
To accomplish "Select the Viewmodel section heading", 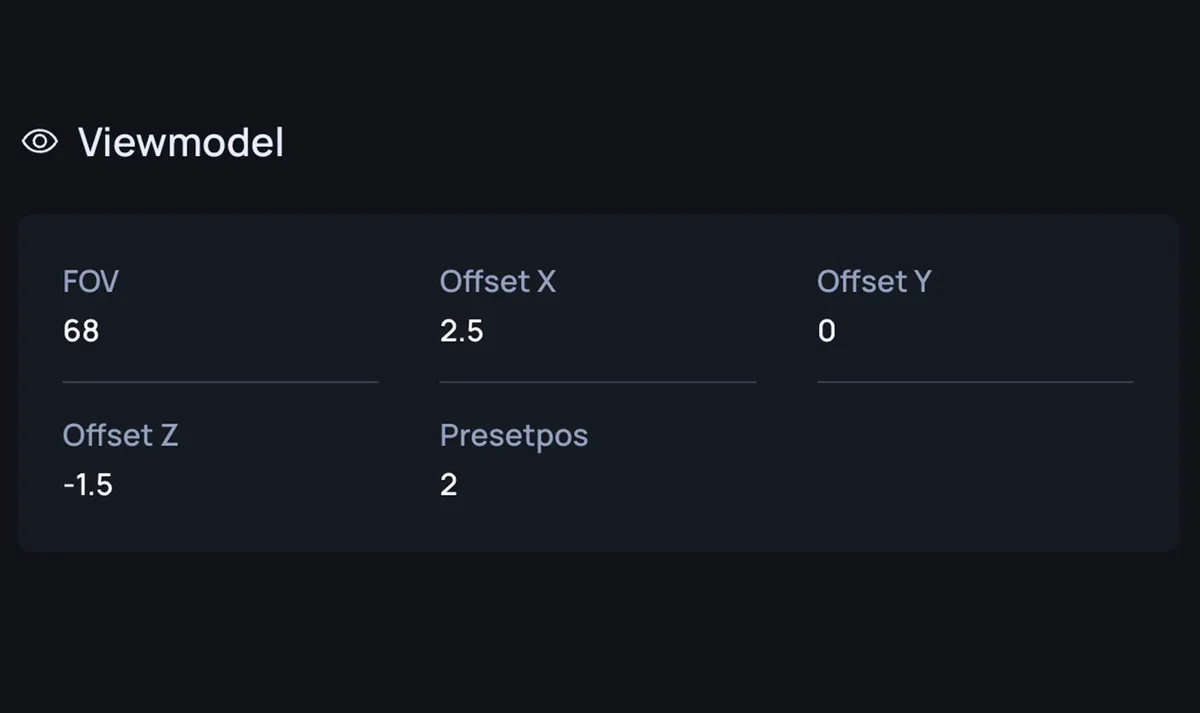I will tap(181, 143).
